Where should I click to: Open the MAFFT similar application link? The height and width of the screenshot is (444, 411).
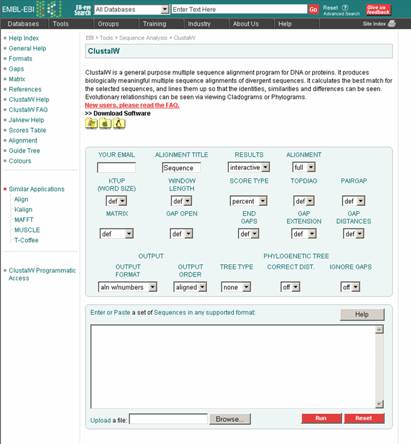point(24,220)
